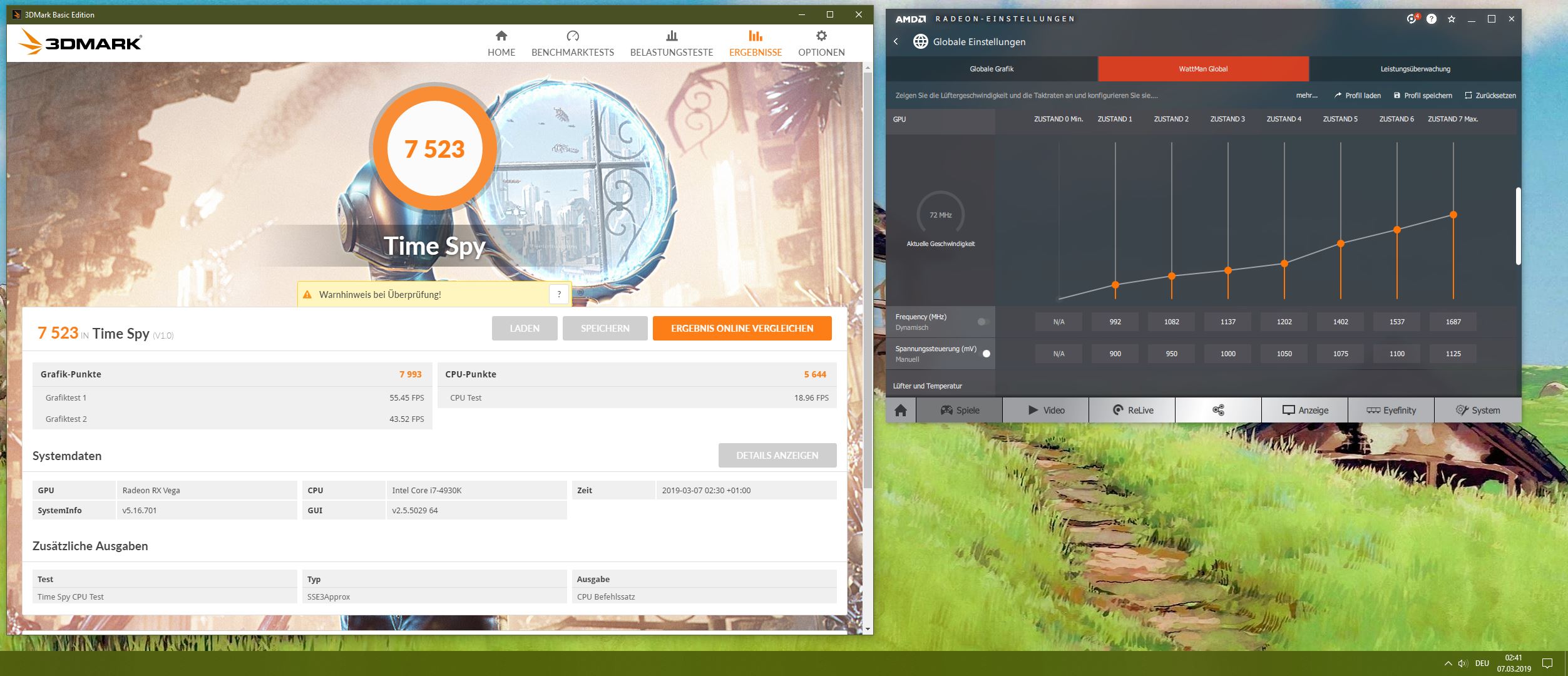
Task: Toggle Frequency (MHz) dynamic control switch
Action: click(983, 322)
